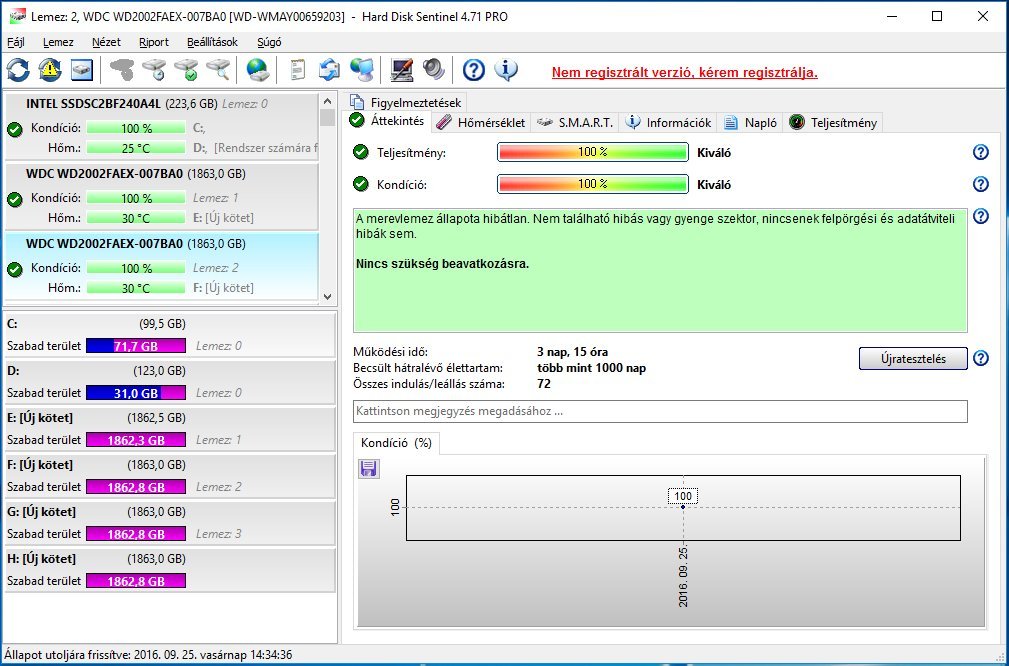Switch to the Figyelmeztetések tab
1009x666 pixels.
pos(405,102)
